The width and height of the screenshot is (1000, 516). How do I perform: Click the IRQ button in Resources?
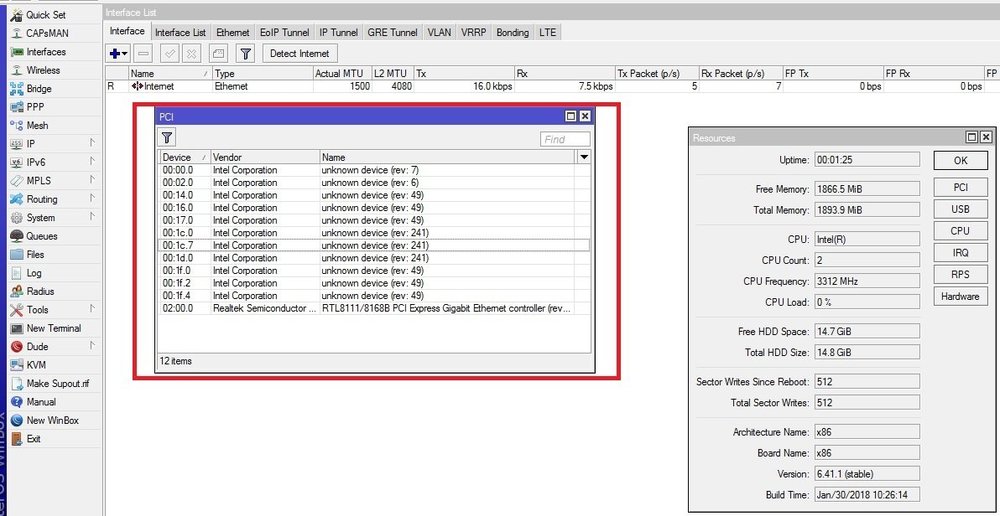pos(960,253)
